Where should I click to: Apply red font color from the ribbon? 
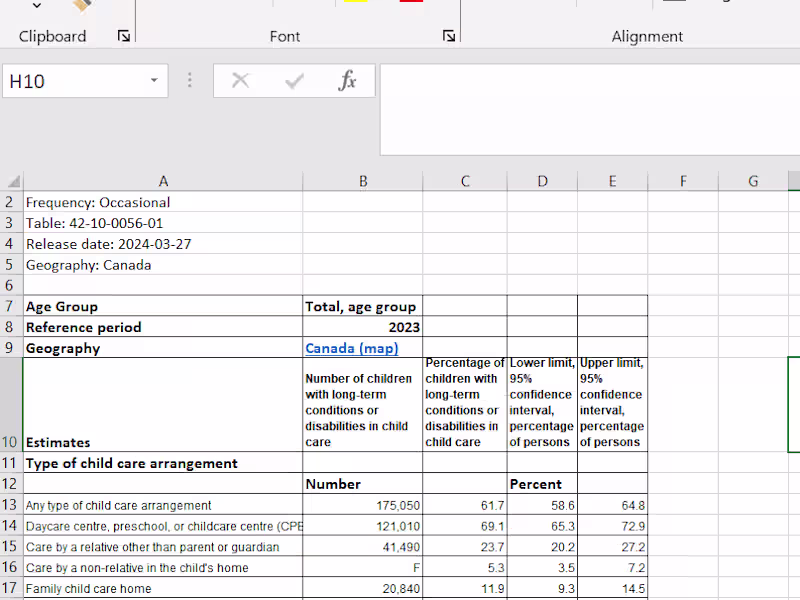412,4
